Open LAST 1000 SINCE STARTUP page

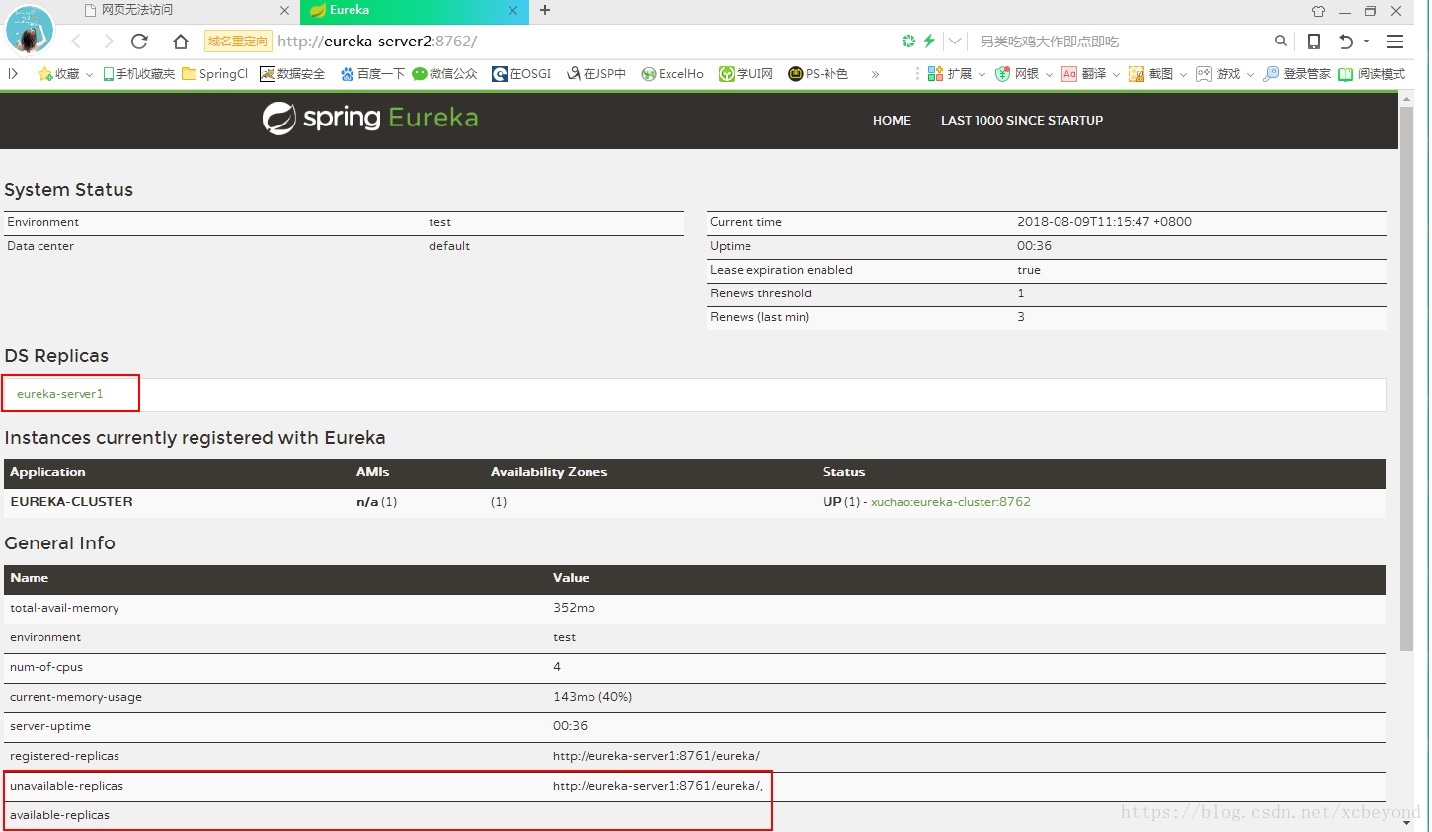pyautogui.click(x=1022, y=120)
